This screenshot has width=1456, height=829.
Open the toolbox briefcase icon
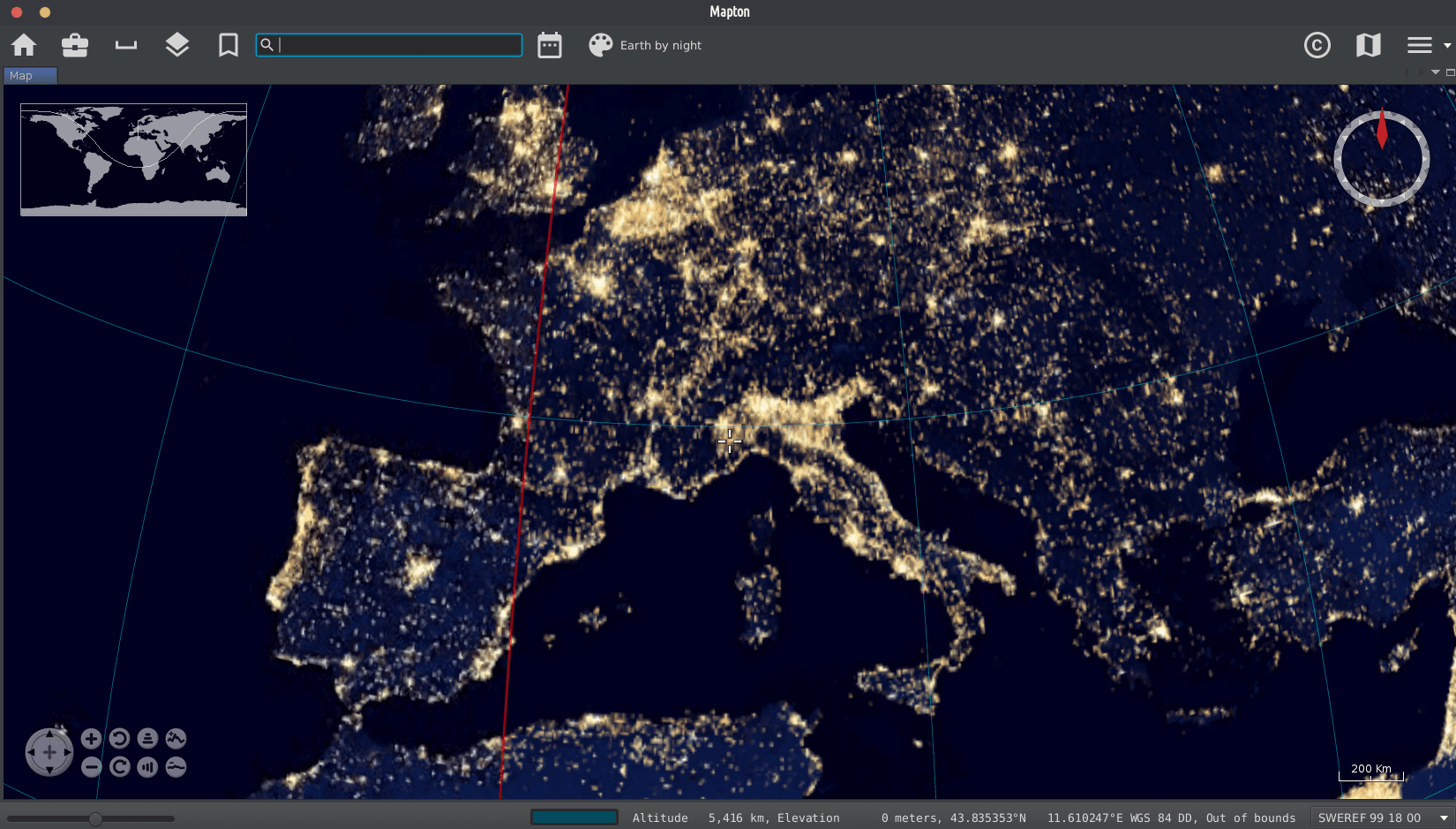[75, 45]
